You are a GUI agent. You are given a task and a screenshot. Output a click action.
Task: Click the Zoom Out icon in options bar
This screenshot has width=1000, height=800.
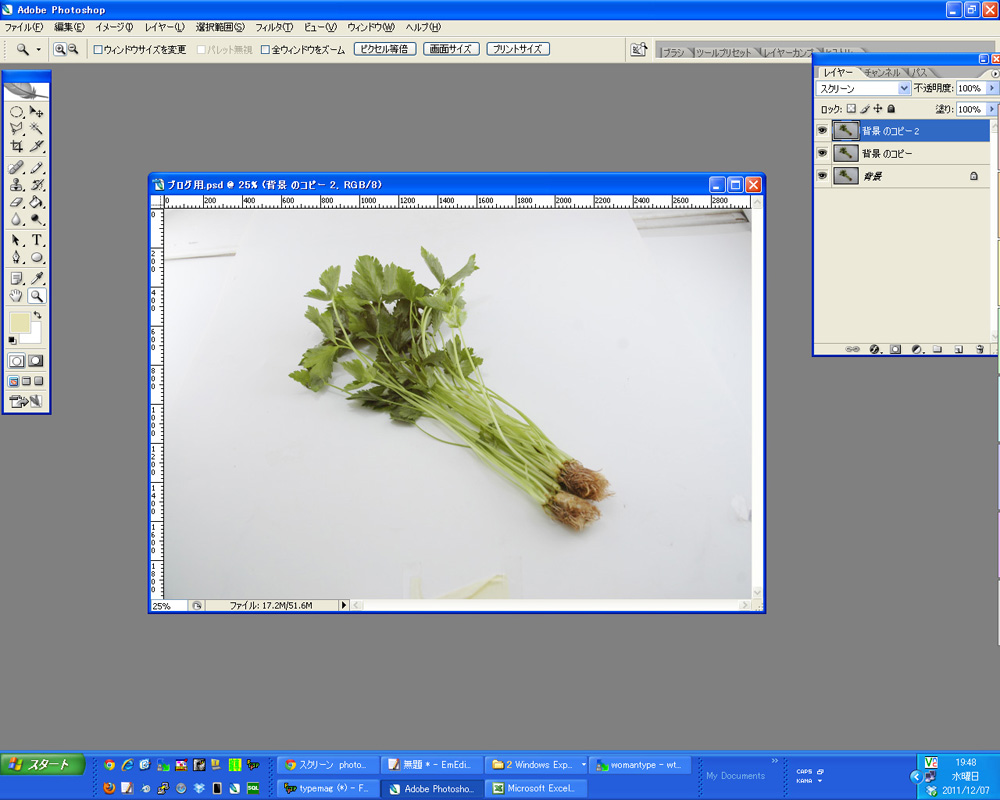[73, 49]
